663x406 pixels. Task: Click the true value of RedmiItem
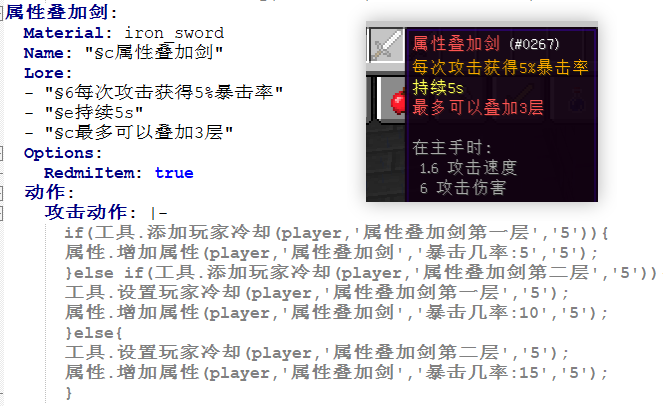pyautogui.click(x=174, y=173)
